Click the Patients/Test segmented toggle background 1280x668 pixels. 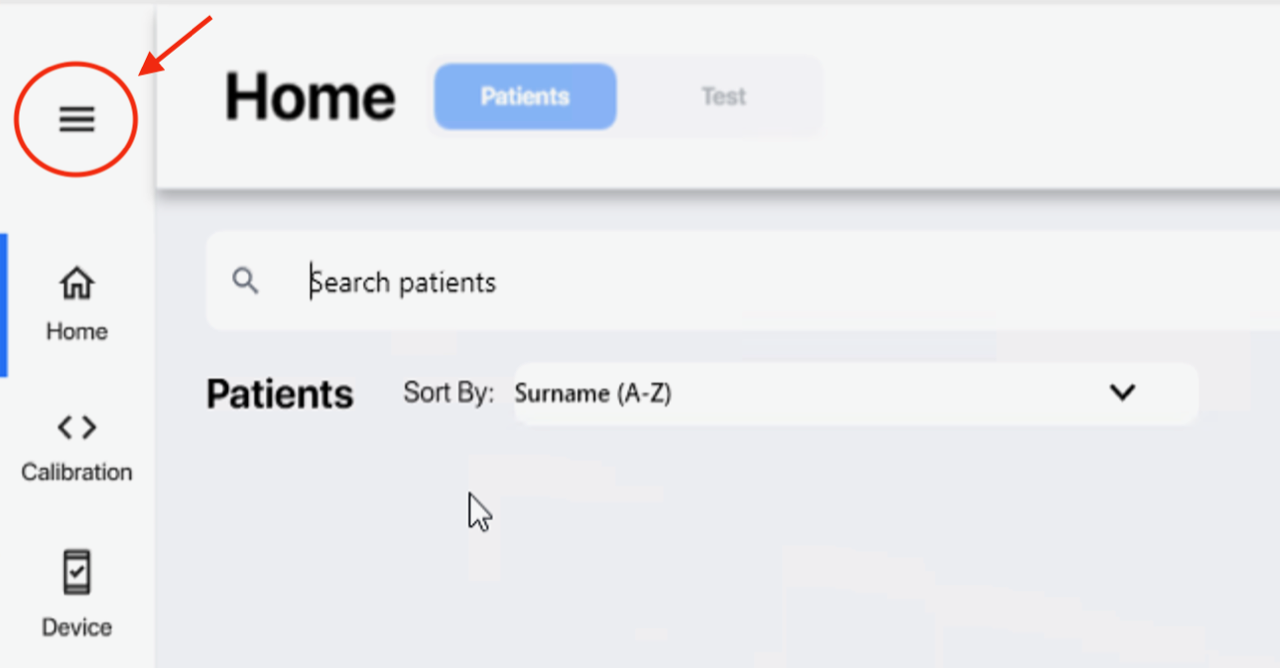coord(623,97)
